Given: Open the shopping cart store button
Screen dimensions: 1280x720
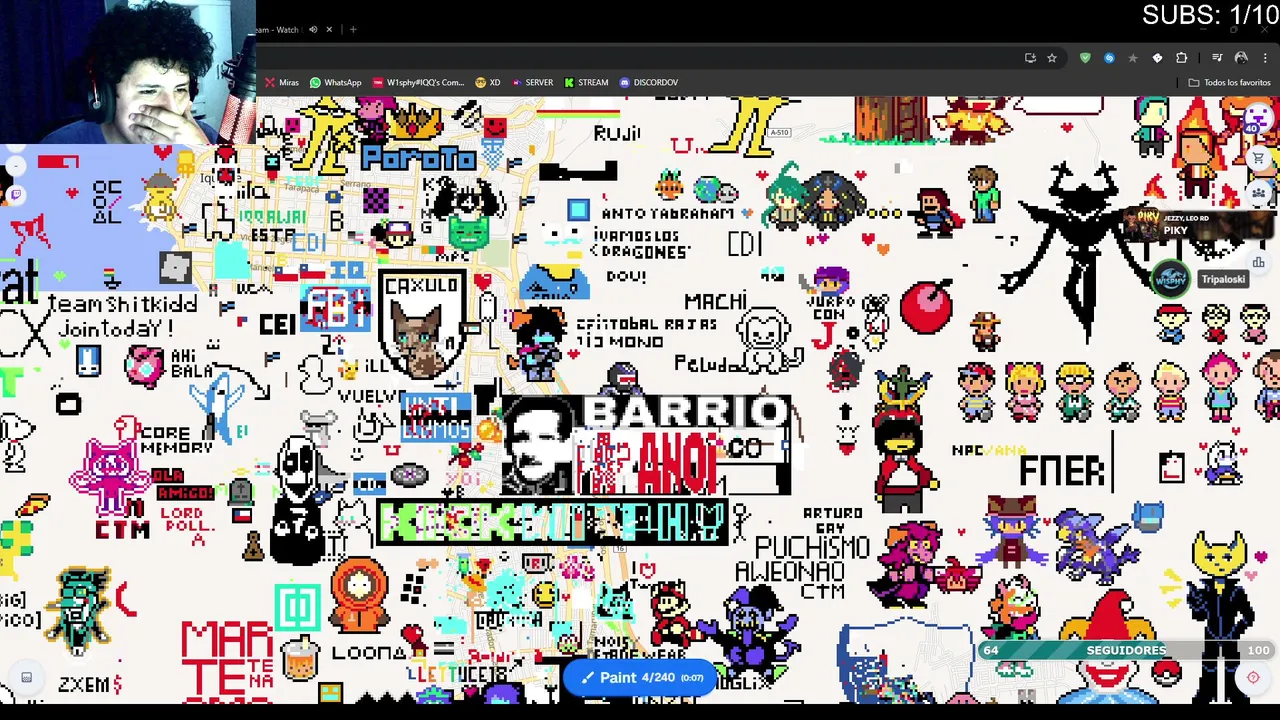Looking at the screenshot, I should pos(1259,158).
